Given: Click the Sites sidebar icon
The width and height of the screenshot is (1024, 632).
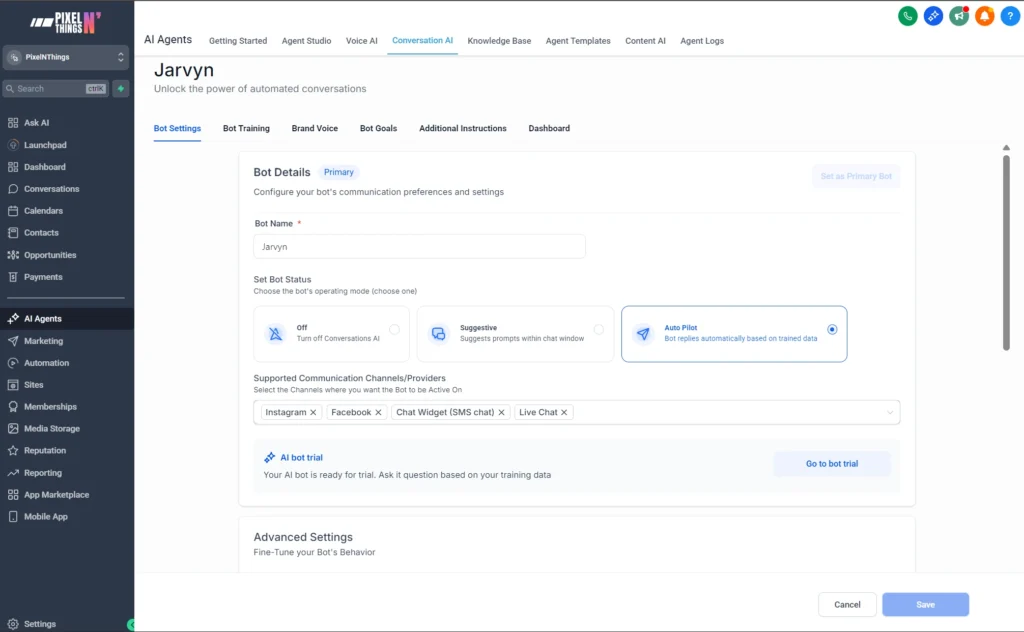Looking at the screenshot, I should [13, 385].
